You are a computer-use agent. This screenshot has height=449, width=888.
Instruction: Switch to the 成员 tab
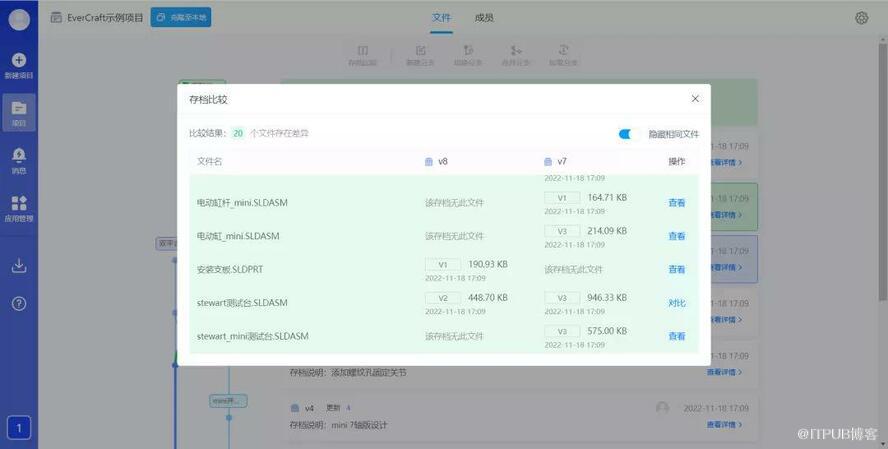[x=484, y=18]
